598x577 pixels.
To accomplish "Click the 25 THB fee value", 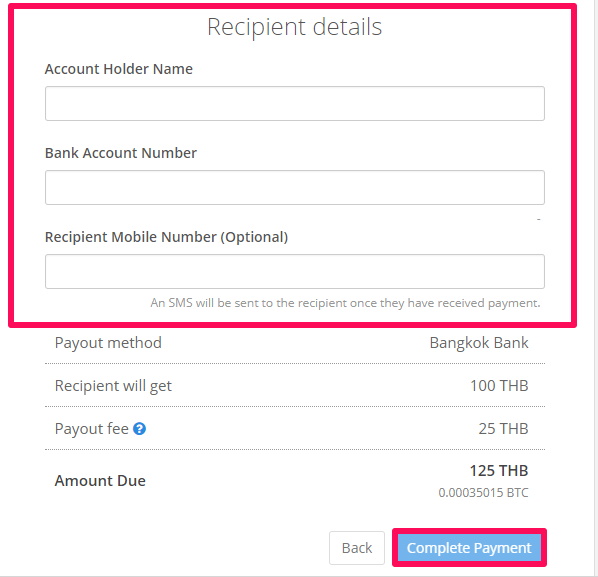I will 503,429.
